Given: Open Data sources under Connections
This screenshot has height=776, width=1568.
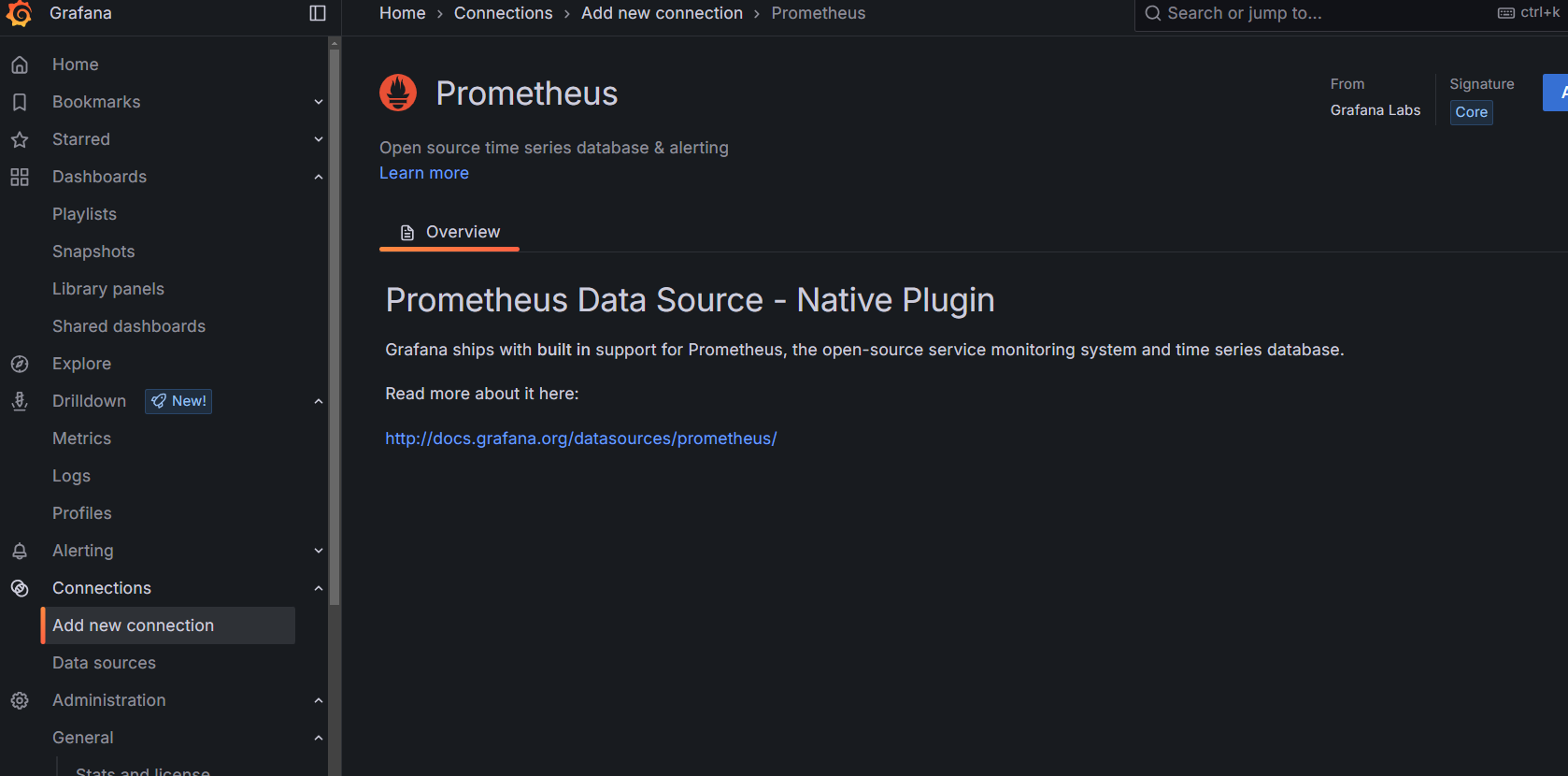Looking at the screenshot, I should [104, 663].
